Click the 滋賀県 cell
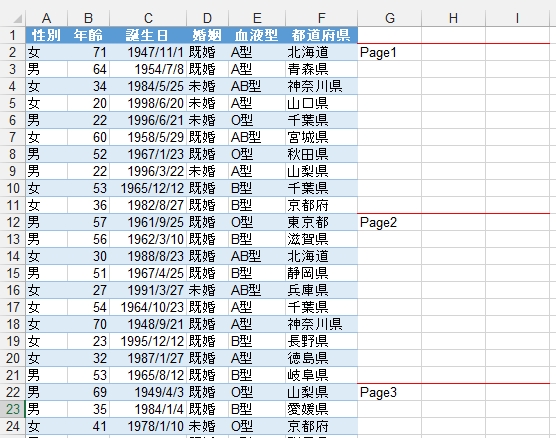The width and height of the screenshot is (556, 438). pyautogui.click(x=322, y=239)
